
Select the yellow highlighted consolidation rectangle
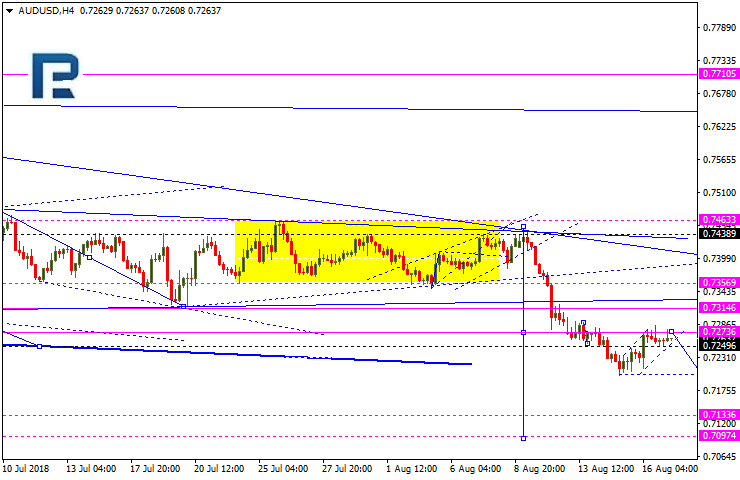[366, 251]
